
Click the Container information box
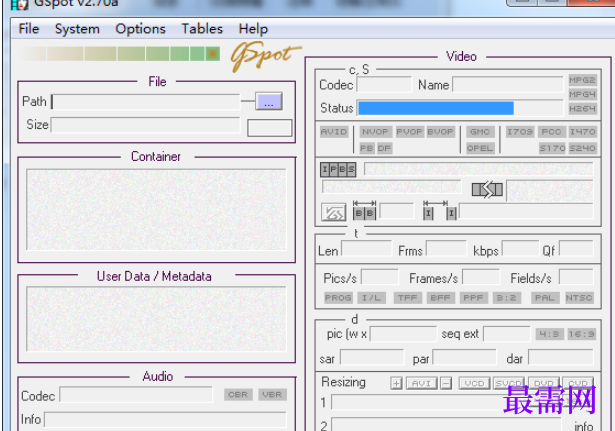pyautogui.click(x=156, y=209)
